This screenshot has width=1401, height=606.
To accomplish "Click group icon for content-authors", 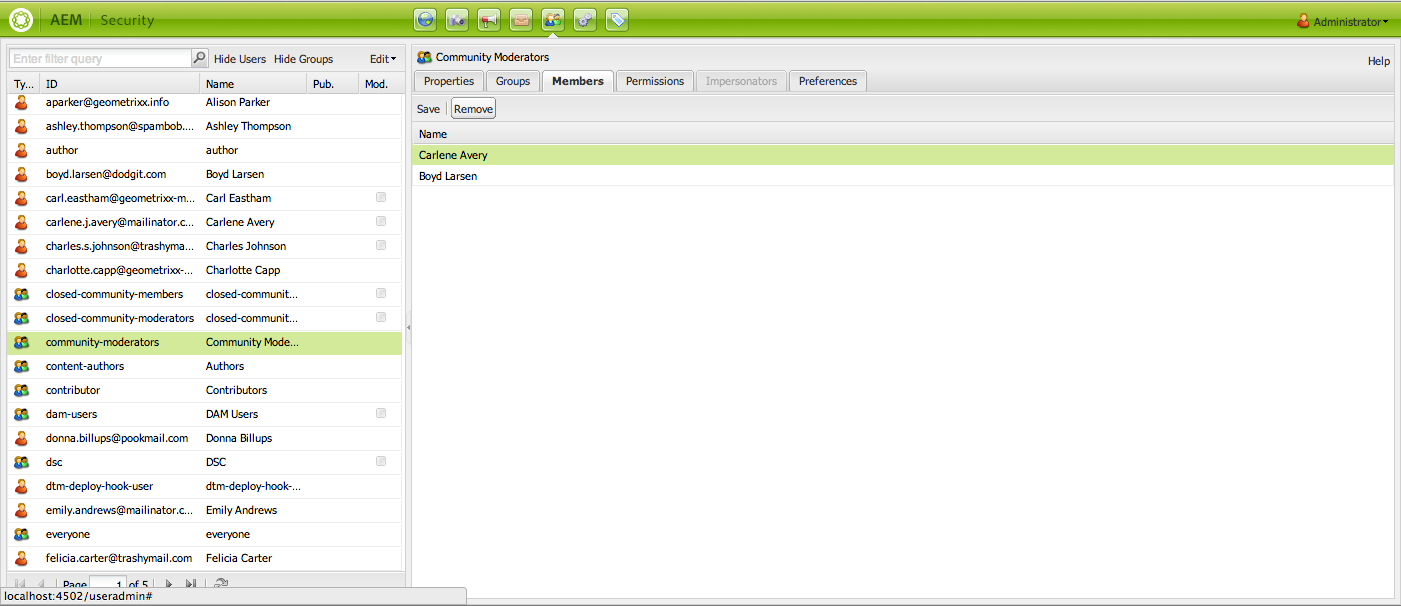I will 21,366.
